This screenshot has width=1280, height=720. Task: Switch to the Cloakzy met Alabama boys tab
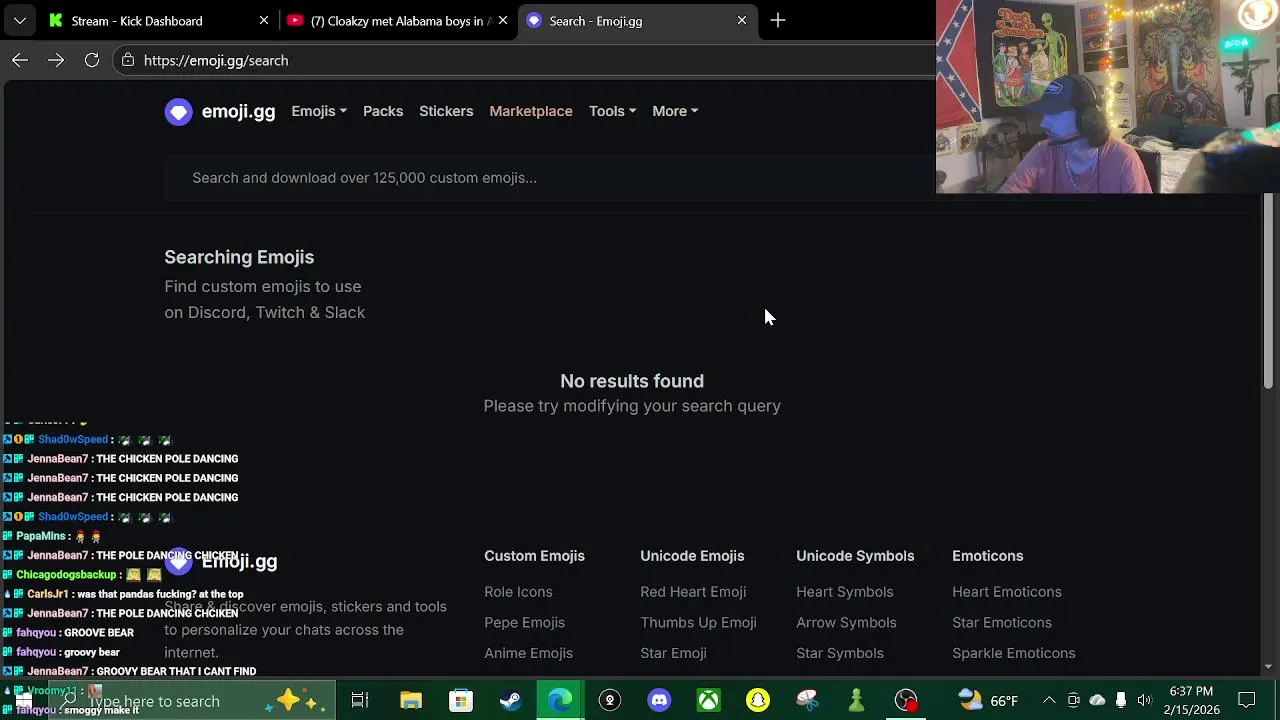(398, 20)
